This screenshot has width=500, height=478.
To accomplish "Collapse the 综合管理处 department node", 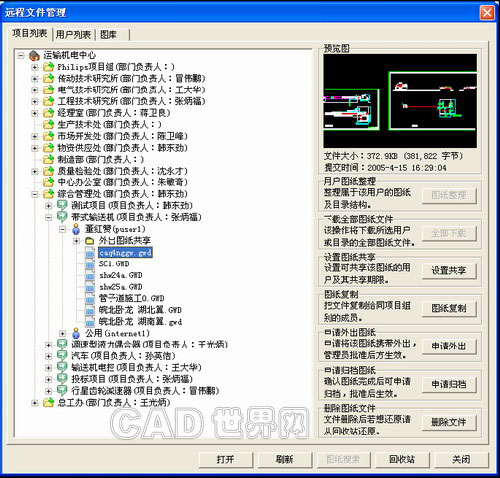I will pos(34,194).
